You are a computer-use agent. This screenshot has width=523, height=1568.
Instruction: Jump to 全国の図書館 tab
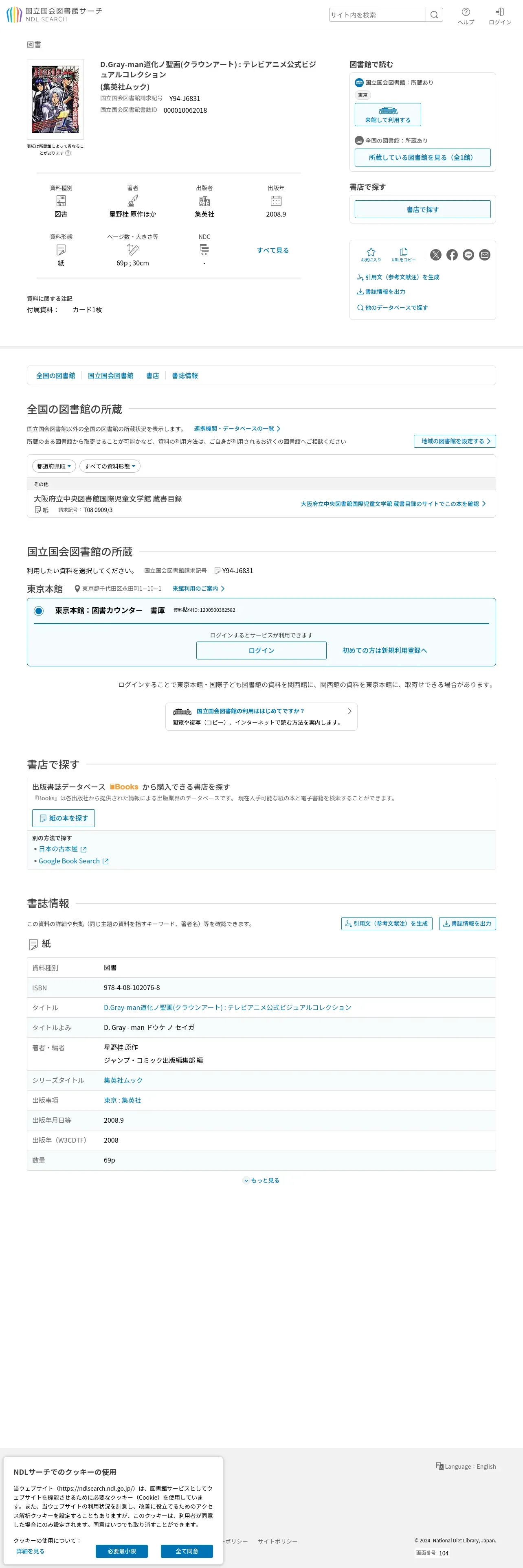(x=55, y=376)
